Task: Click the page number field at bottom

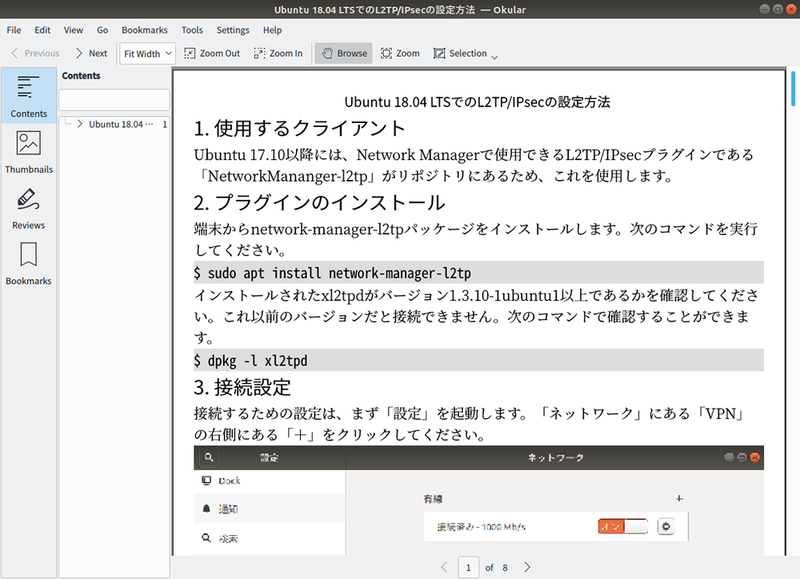Action: click(467, 567)
